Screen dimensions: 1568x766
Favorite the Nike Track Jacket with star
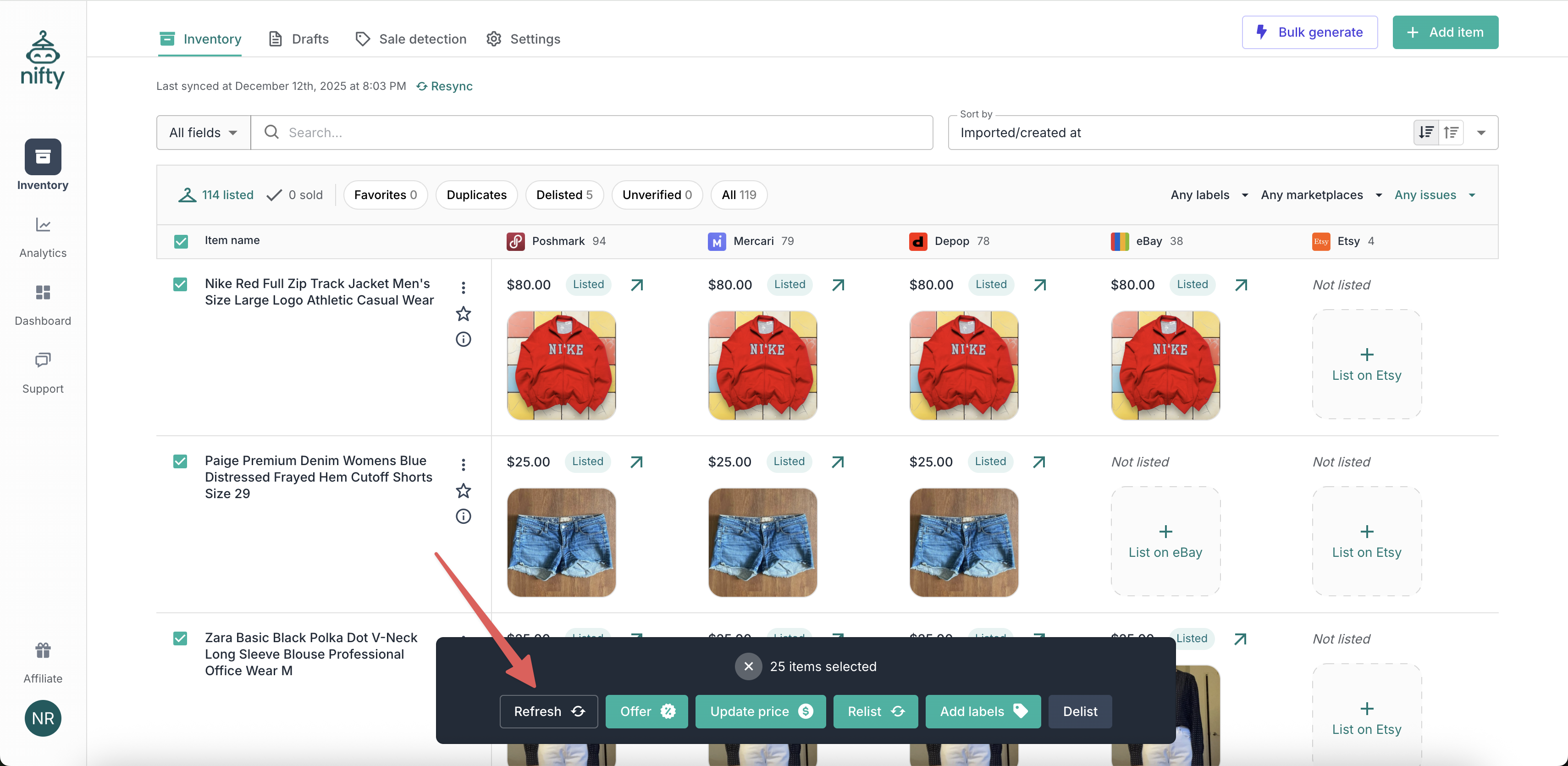pos(463,314)
